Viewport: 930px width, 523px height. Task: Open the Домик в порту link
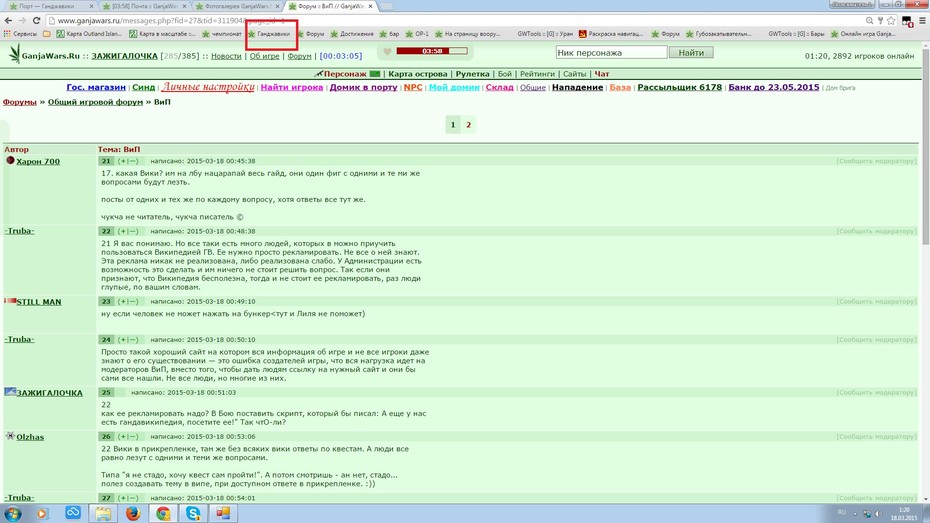(x=364, y=87)
